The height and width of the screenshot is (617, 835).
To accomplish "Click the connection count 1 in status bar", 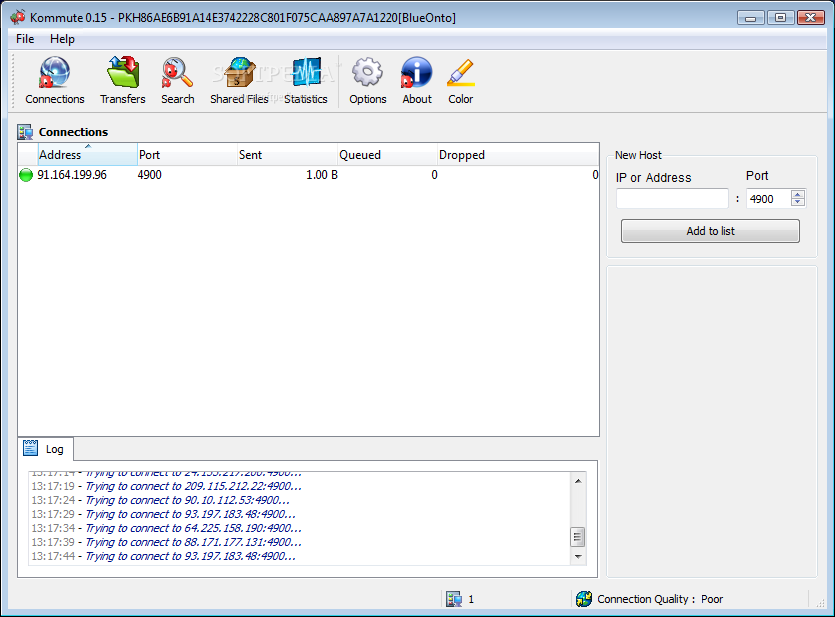I will click(x=471, y=599).
